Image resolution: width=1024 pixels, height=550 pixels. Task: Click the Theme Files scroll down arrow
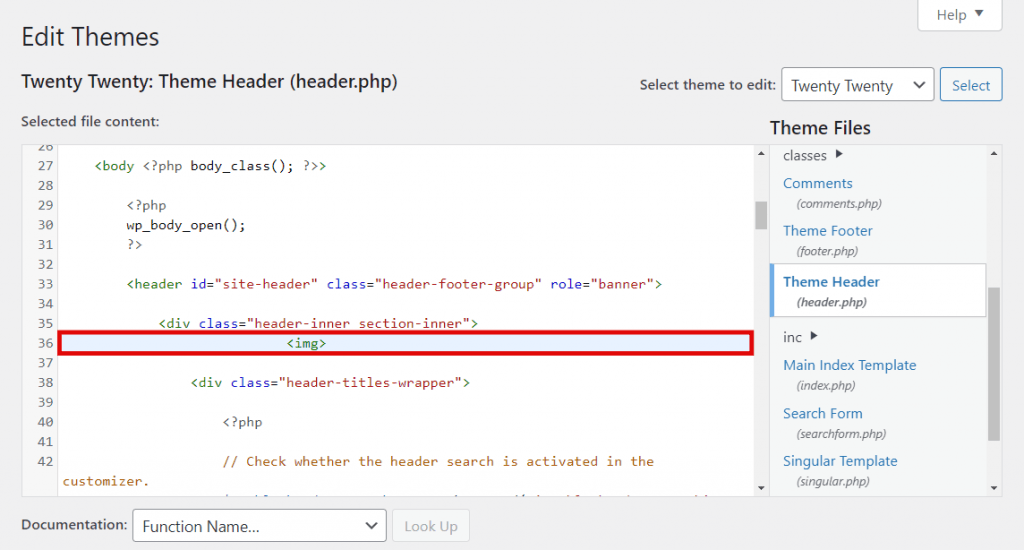pyautogui.click(x=994, y=488)
